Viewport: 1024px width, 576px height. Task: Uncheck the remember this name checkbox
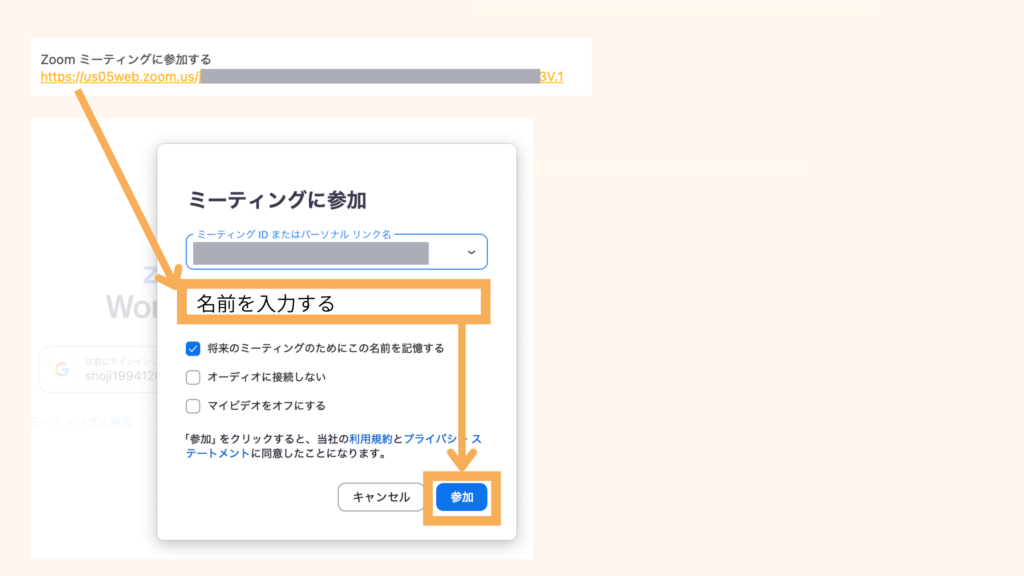pos(195,350)
